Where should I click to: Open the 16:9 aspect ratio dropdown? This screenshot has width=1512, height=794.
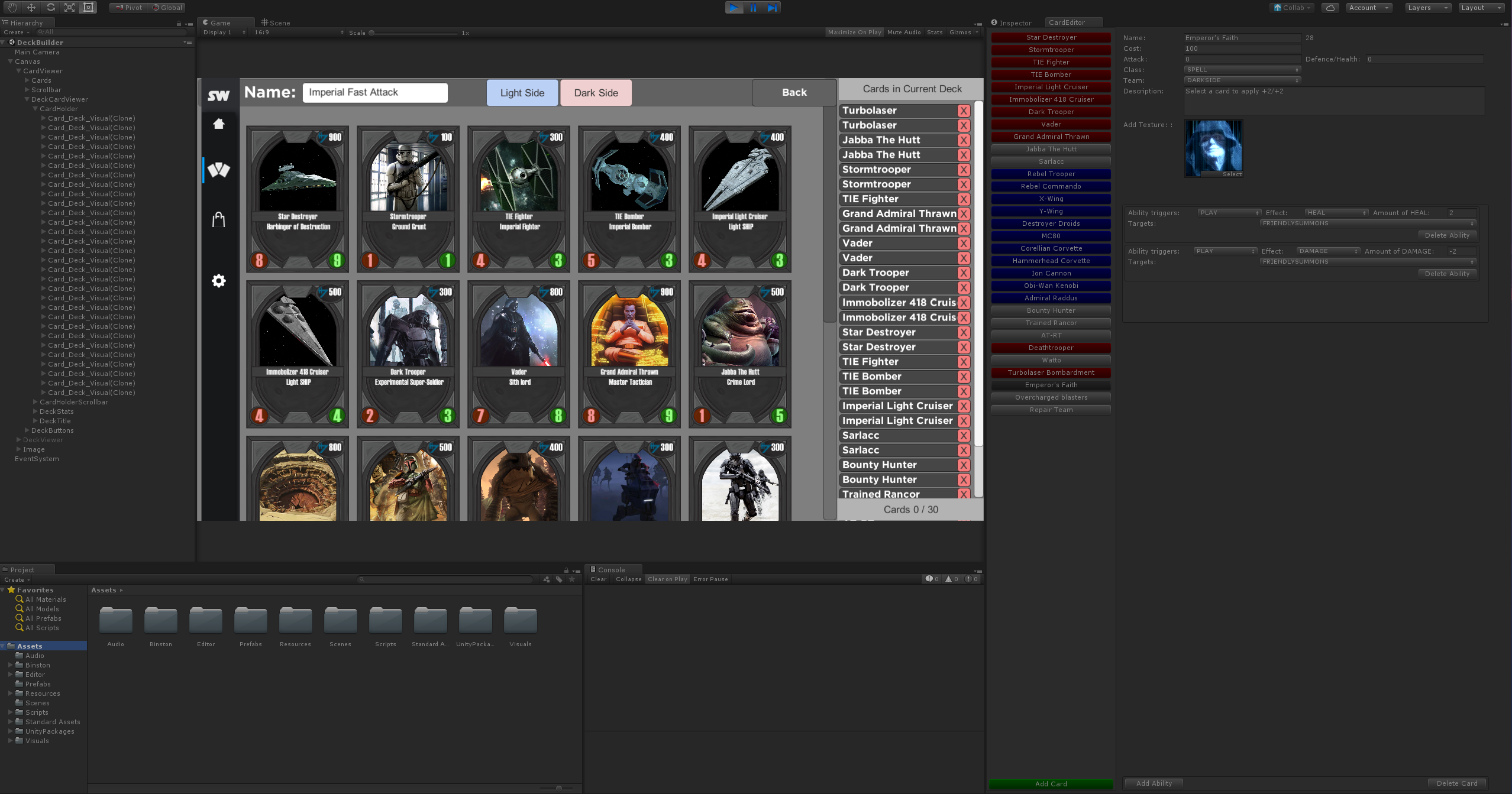(299, 33)
